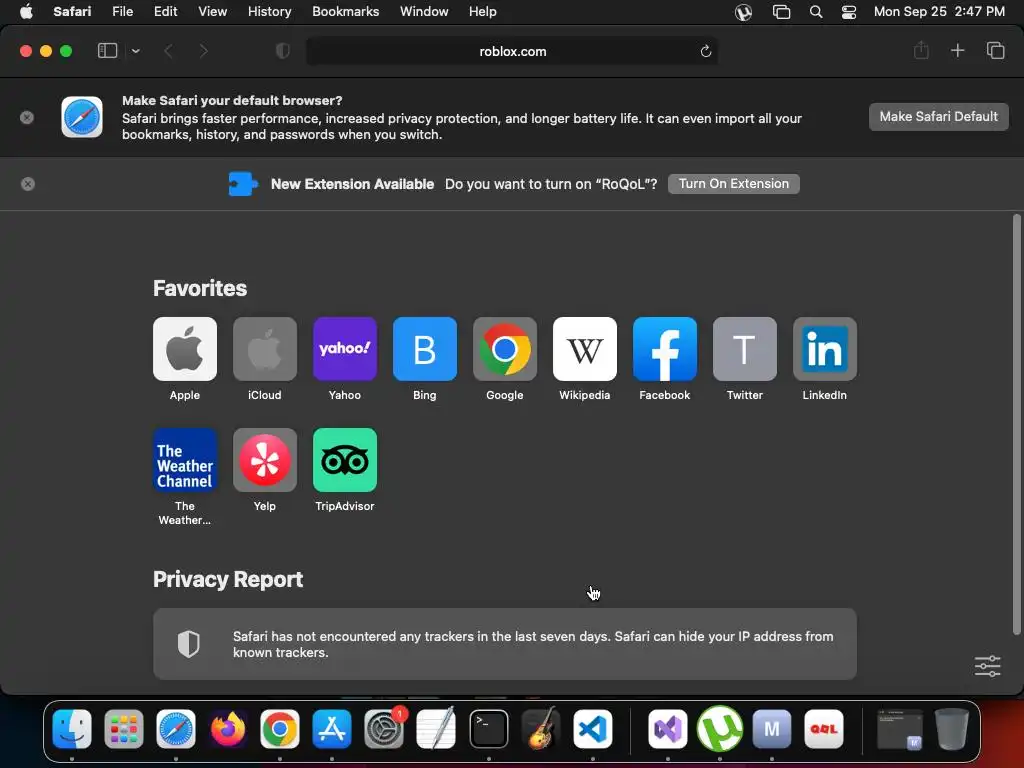Screen dimensions: 1024x768
Task: Open The Weather Channel favorite
Action: tap(185, 460)
